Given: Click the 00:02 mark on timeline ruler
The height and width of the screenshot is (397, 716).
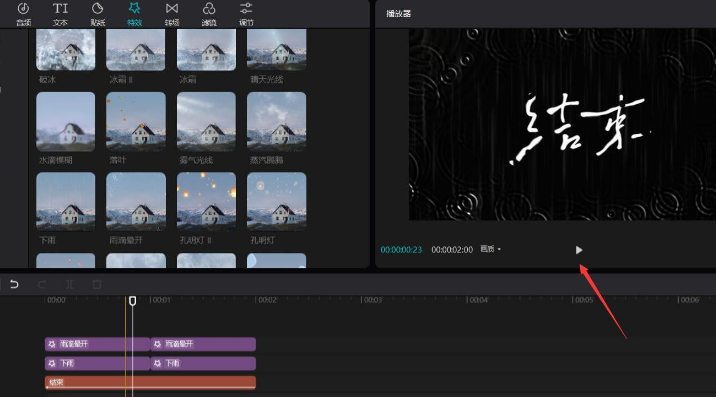Looking at the screenshot, I should pyautogui.click(x=267, y=300).
